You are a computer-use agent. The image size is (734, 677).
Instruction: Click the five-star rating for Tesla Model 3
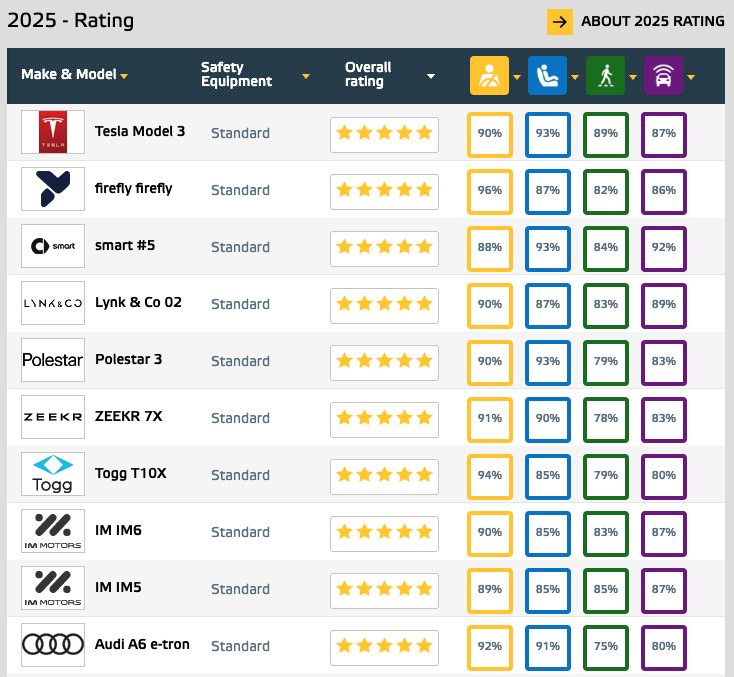(x=384, y=135)
